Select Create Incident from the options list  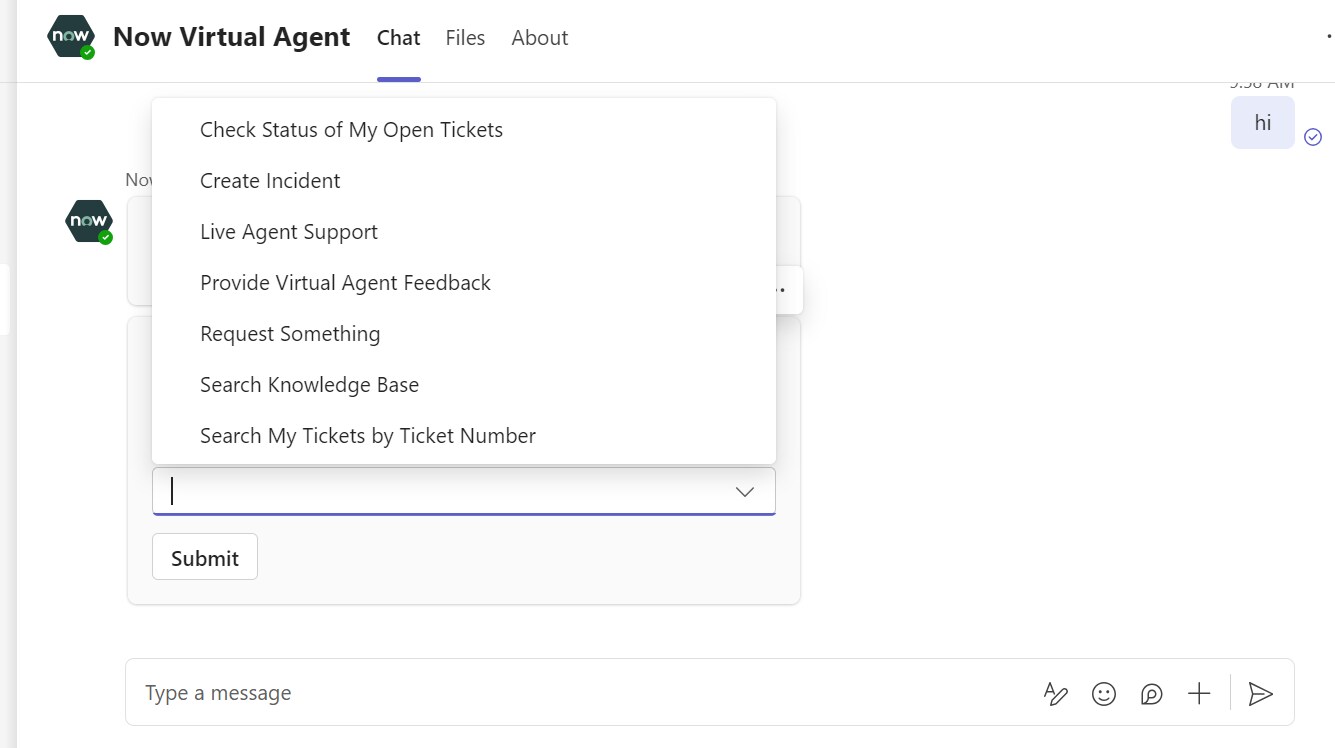pos(270,180)
